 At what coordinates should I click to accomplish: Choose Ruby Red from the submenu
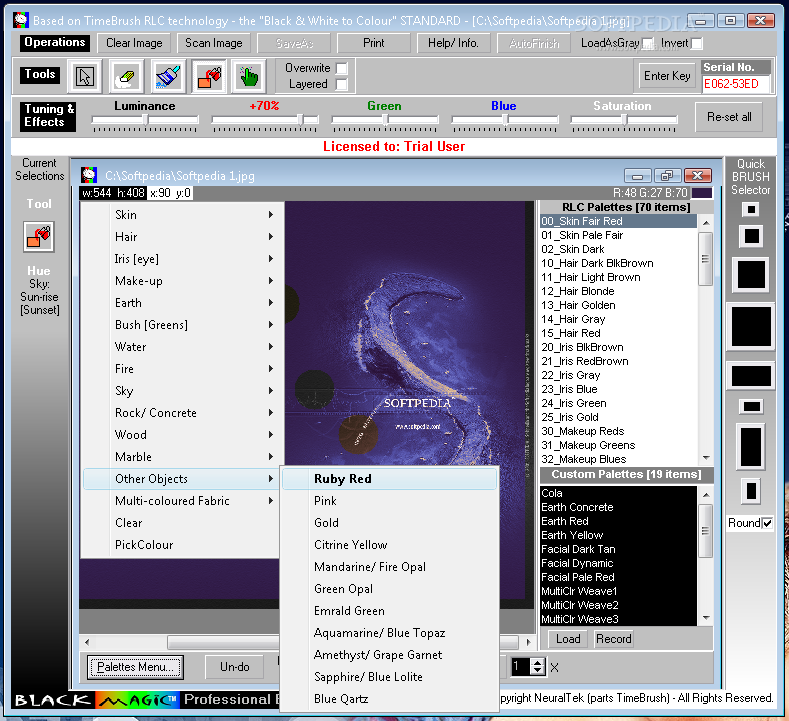tap(389, 479)
